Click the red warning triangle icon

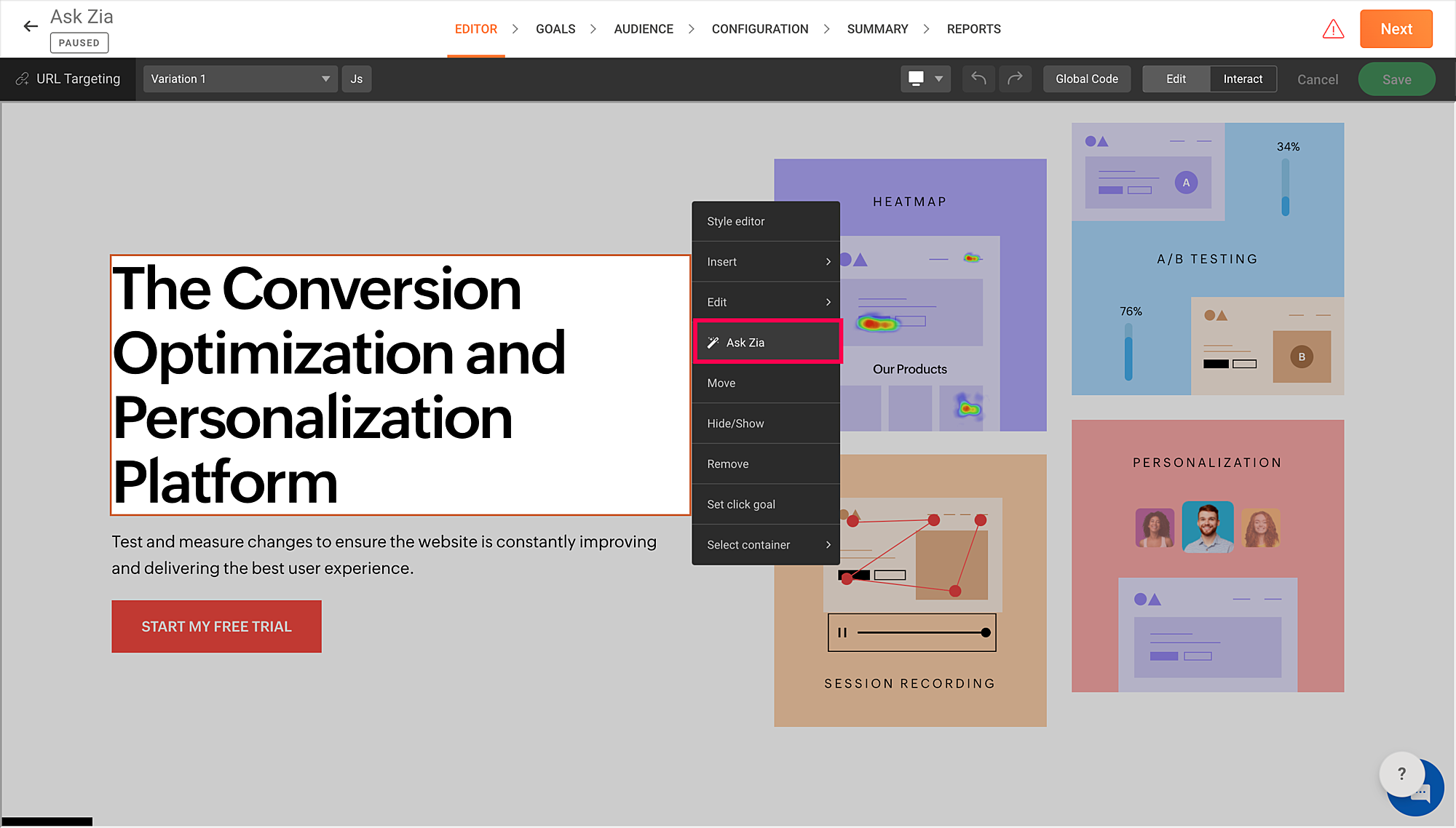1333,29
